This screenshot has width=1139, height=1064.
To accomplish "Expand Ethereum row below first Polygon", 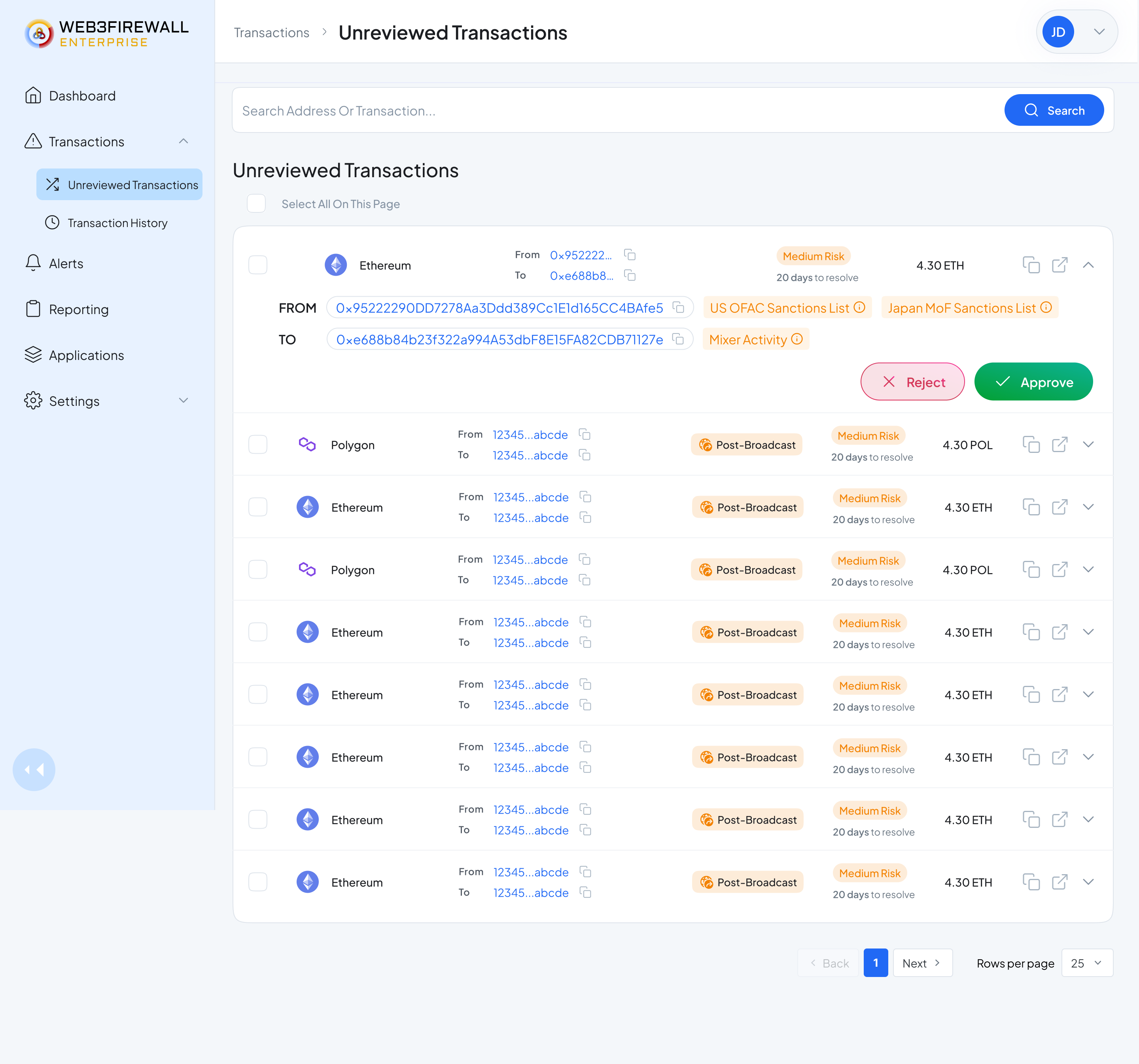I will (1088, 507).
